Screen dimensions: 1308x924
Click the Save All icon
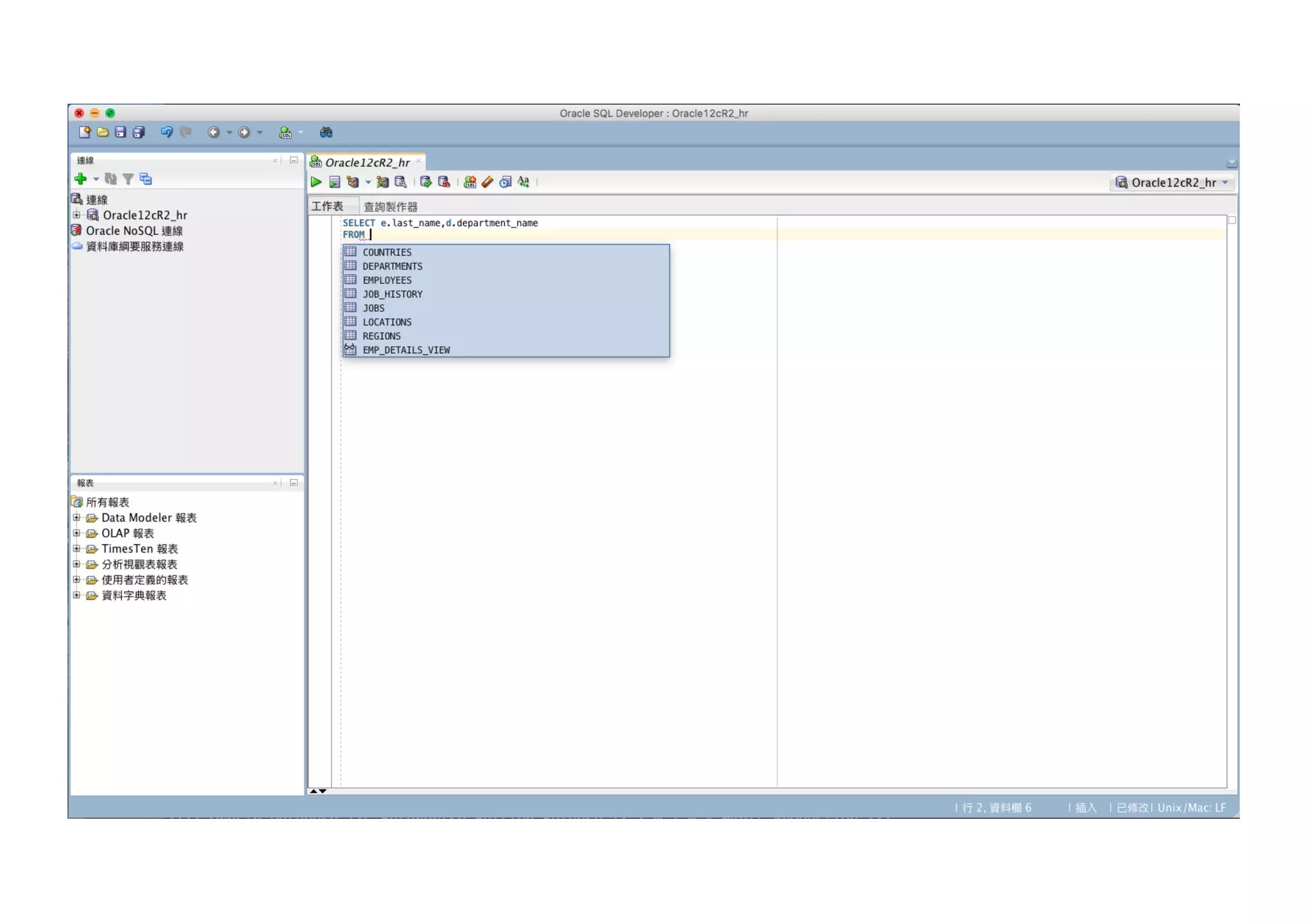click(139, 132)
